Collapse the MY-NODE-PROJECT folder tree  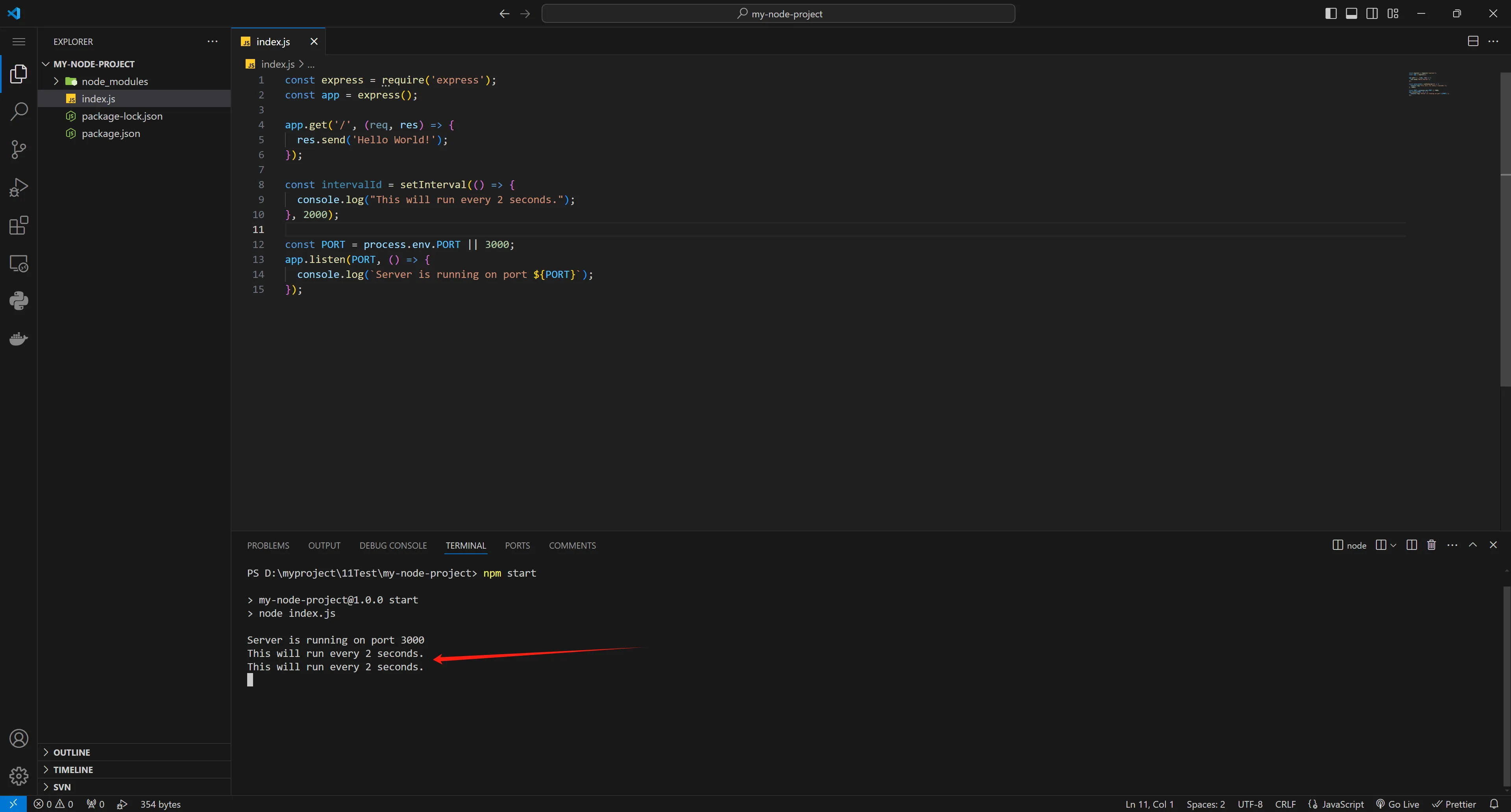pyautogui.click(x=46, y=64)
